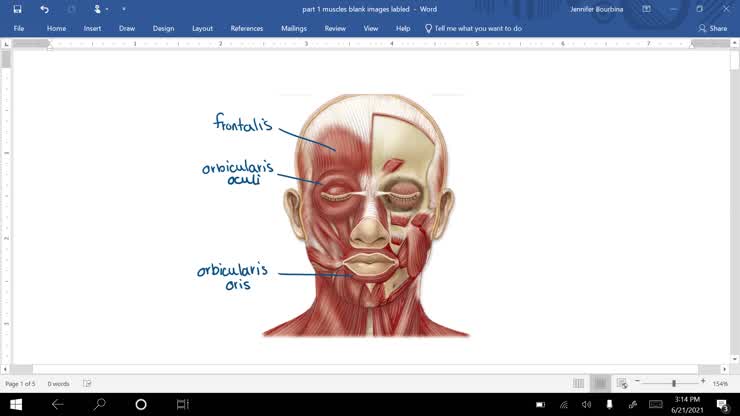
Task: Open account for Jennifer Bourbina
Action: click(x=596, y=9)
